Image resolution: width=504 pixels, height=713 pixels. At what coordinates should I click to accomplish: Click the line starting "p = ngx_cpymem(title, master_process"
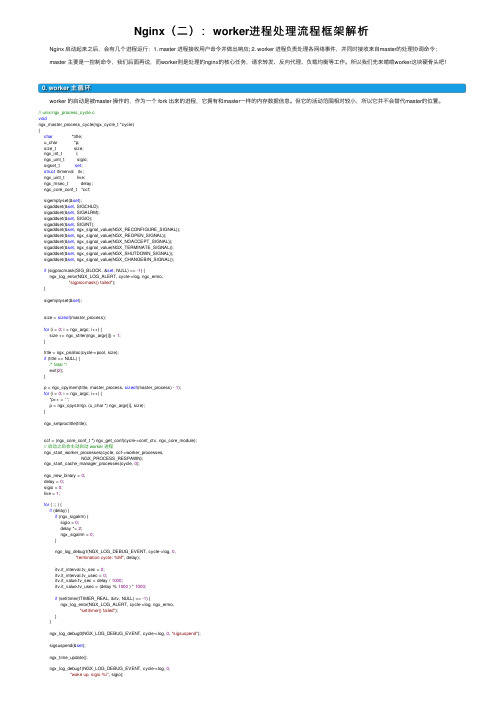pos(112,387)
